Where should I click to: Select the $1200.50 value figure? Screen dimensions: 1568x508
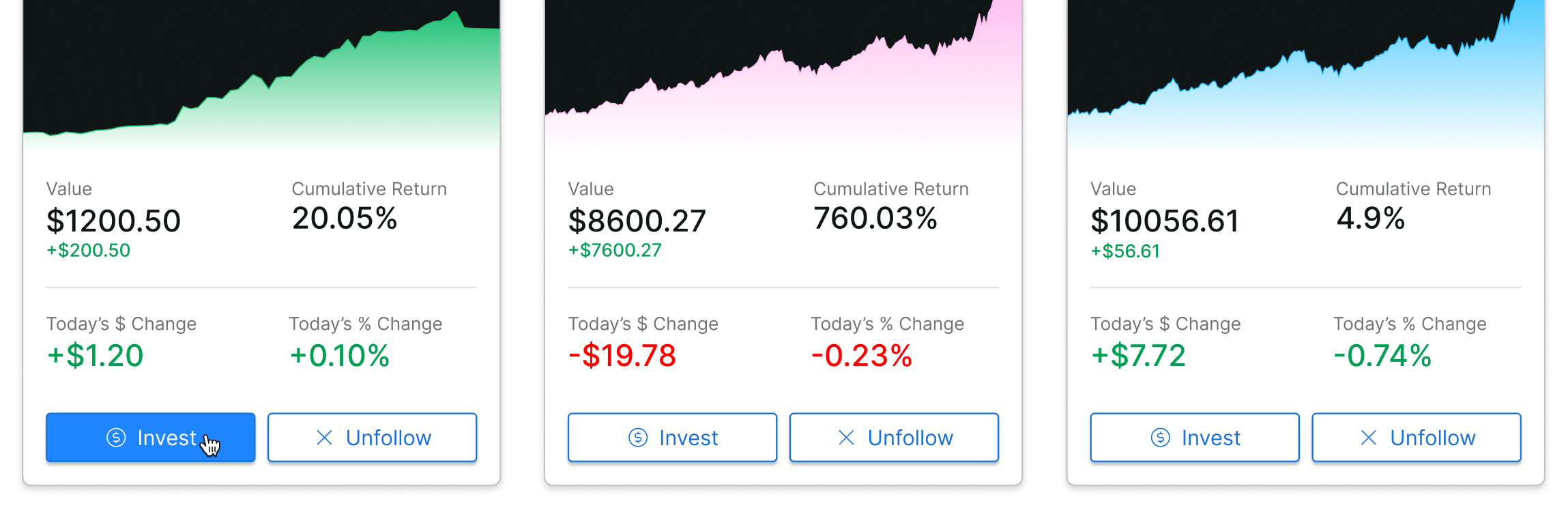tap(114, 221)
